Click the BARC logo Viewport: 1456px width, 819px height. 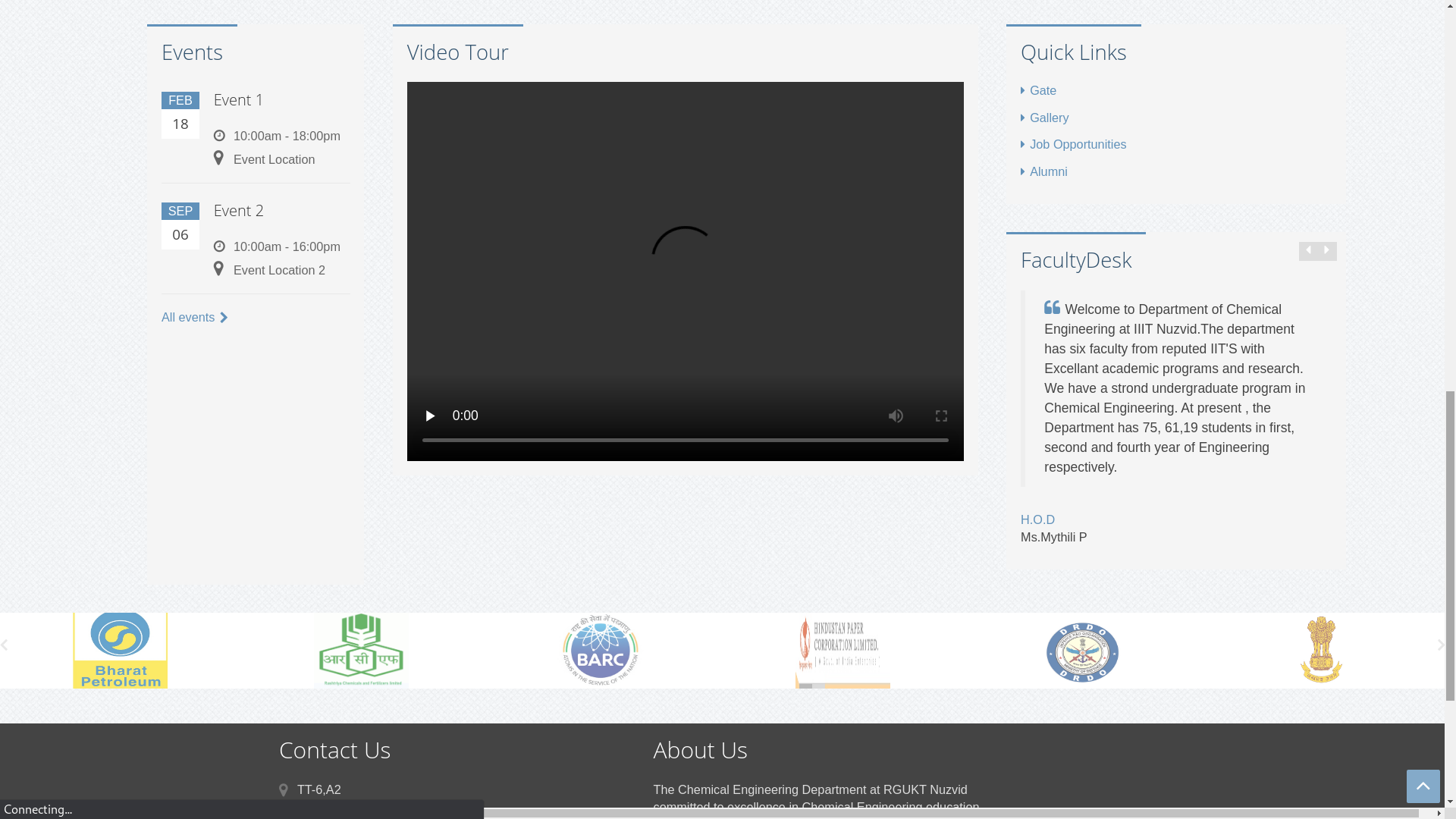601,650
